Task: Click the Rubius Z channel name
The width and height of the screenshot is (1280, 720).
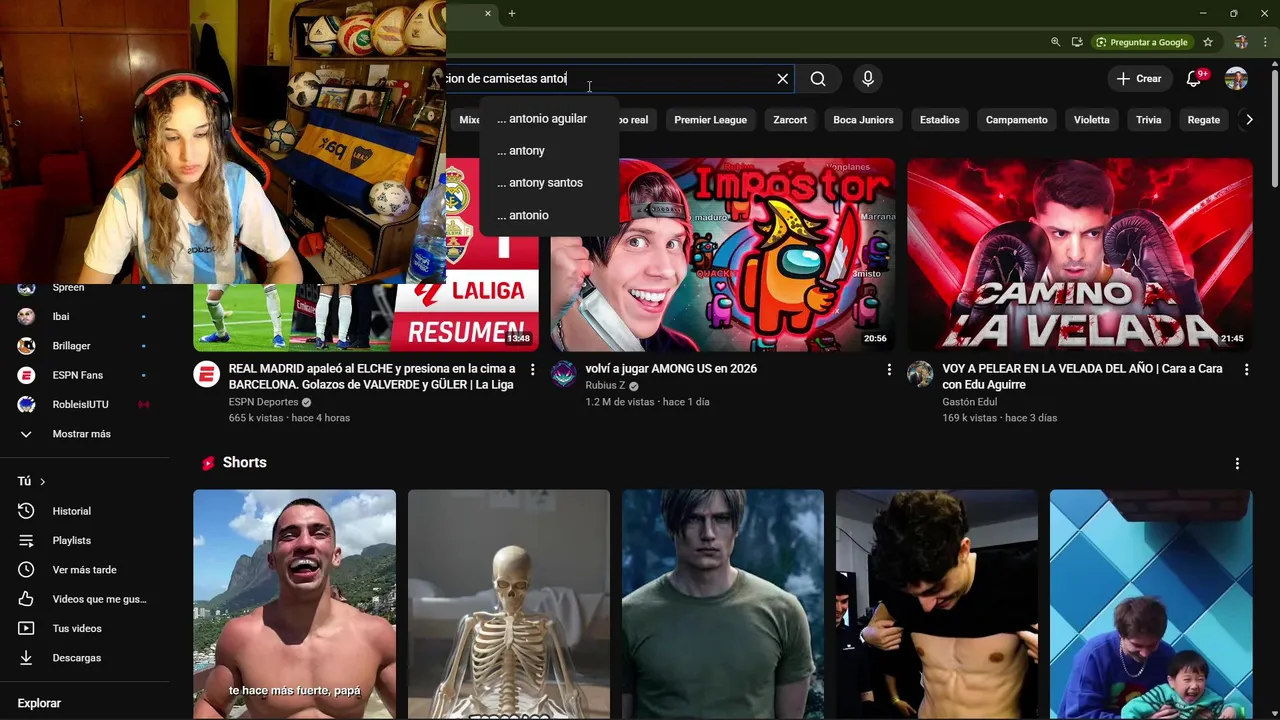Action: [605, 386]
